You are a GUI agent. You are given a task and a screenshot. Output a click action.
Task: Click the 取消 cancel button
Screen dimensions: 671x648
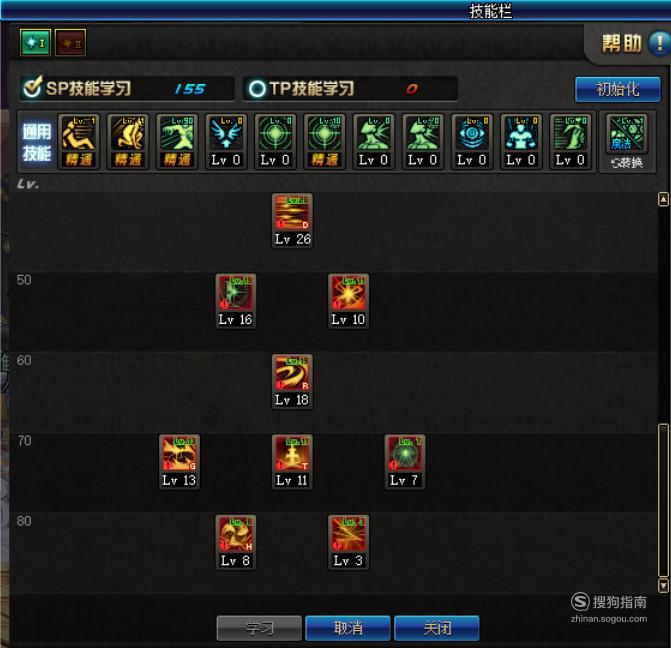(348, 628)
